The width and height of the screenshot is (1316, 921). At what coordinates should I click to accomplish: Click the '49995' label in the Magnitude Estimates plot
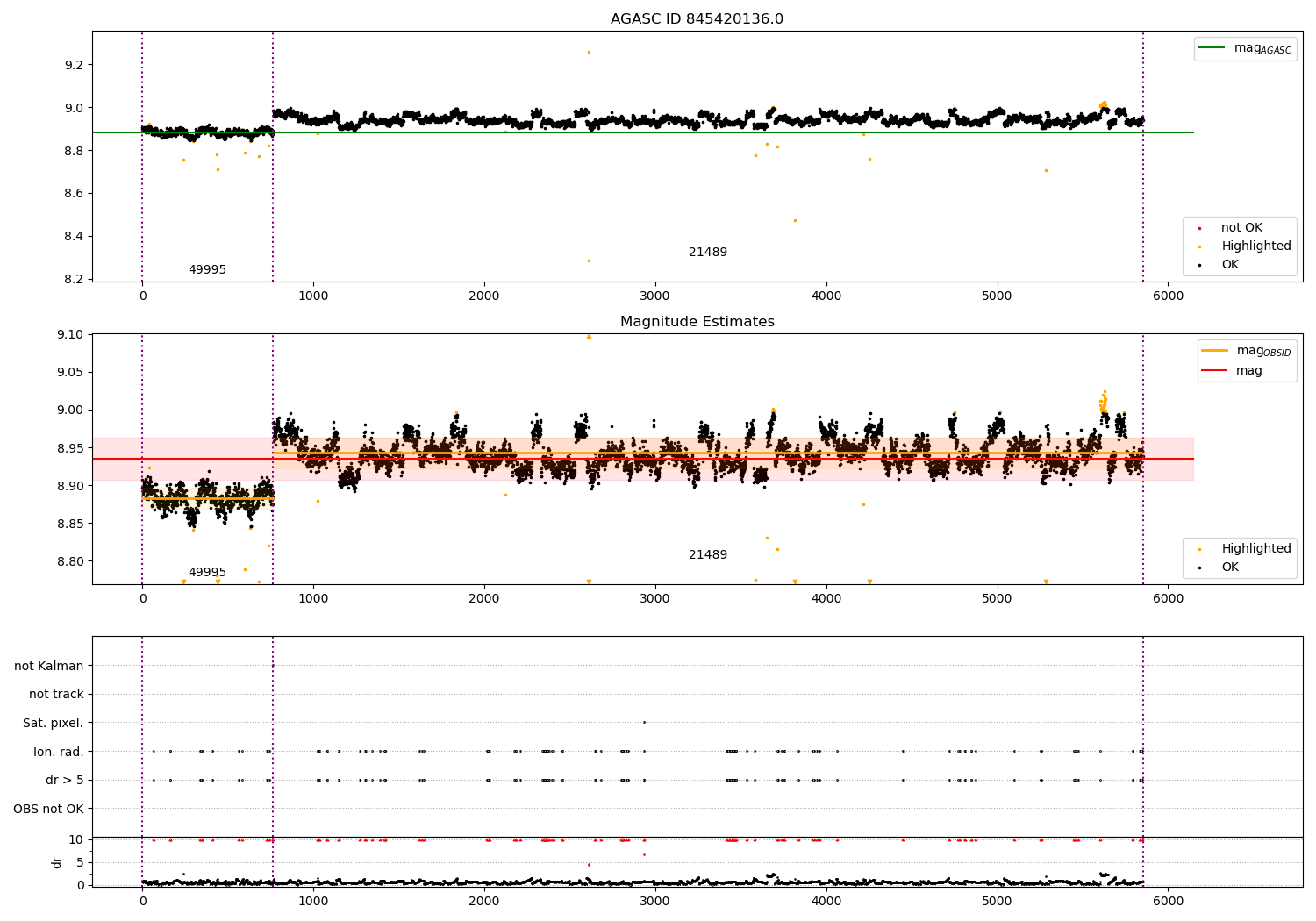(x=207, y=573)
